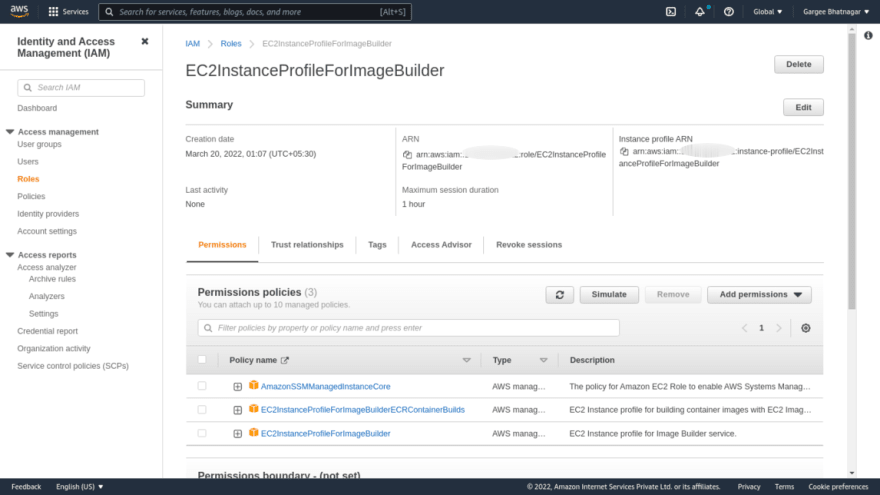
Task: Click the info circle icon at far right
Action: (868, 35)
